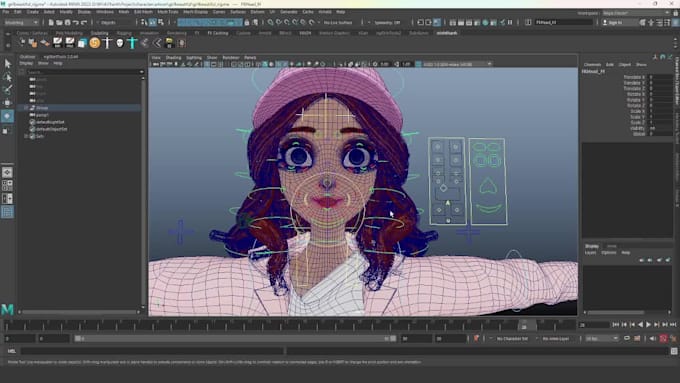Image resolution: width=680 pixels, height=383 pixels.
Task: Open the Windows menu
Action: 105,12
